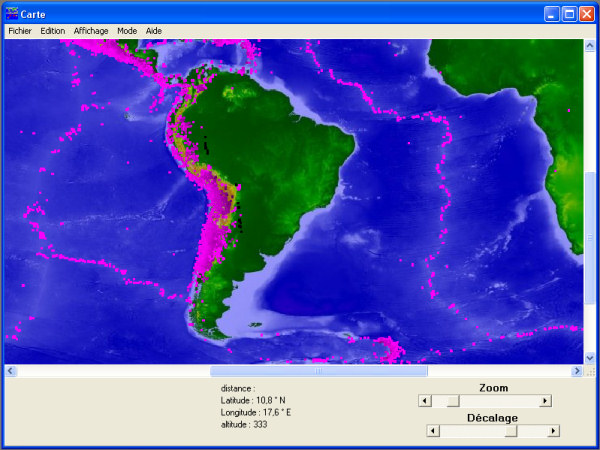Viewport: 600px width, 450px height.
Task: Click the vertical scrollbar thumb beside the map
Action: pyautogui.click(x=589, y=237)
